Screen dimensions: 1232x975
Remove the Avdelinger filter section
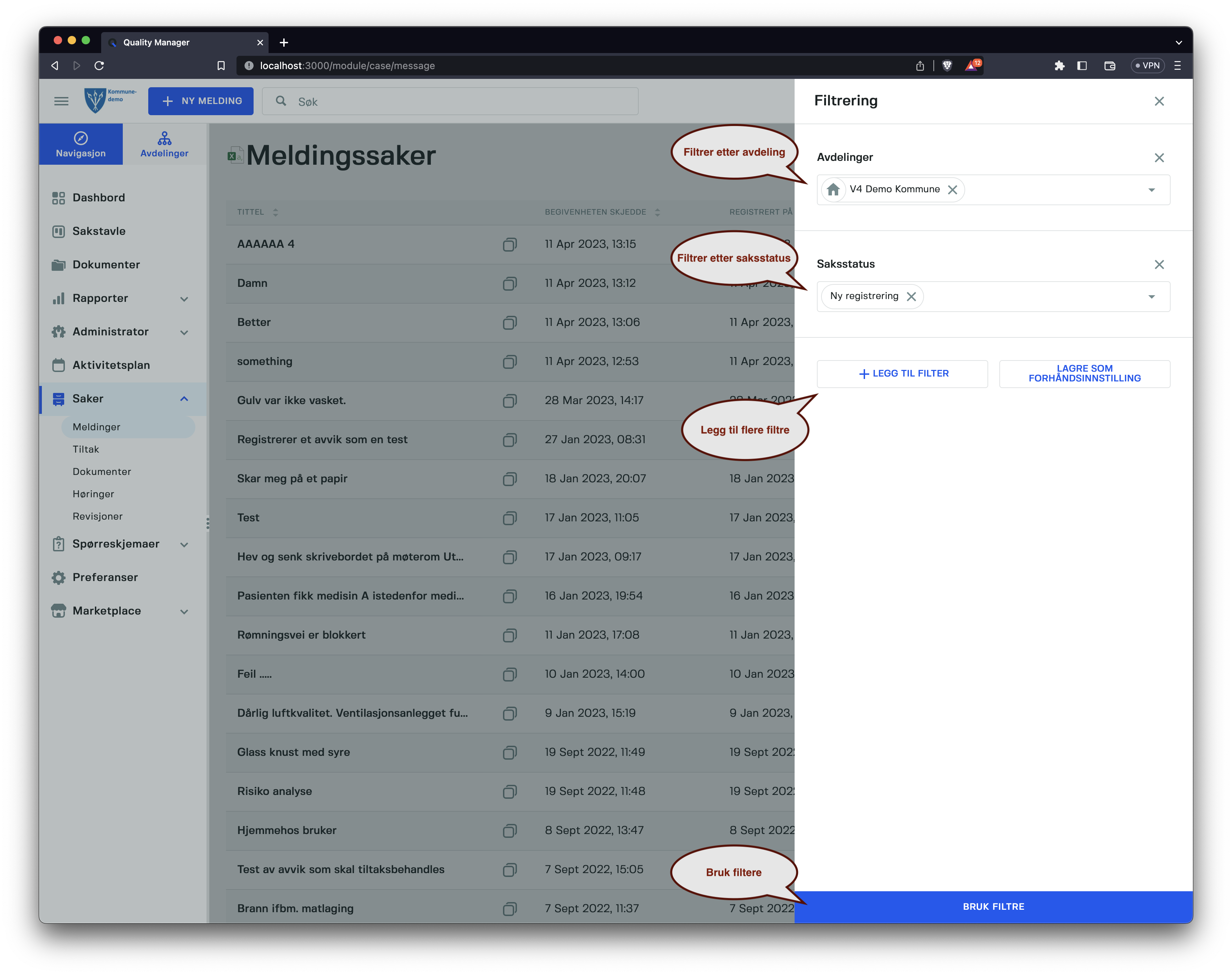coord(1159,157)
